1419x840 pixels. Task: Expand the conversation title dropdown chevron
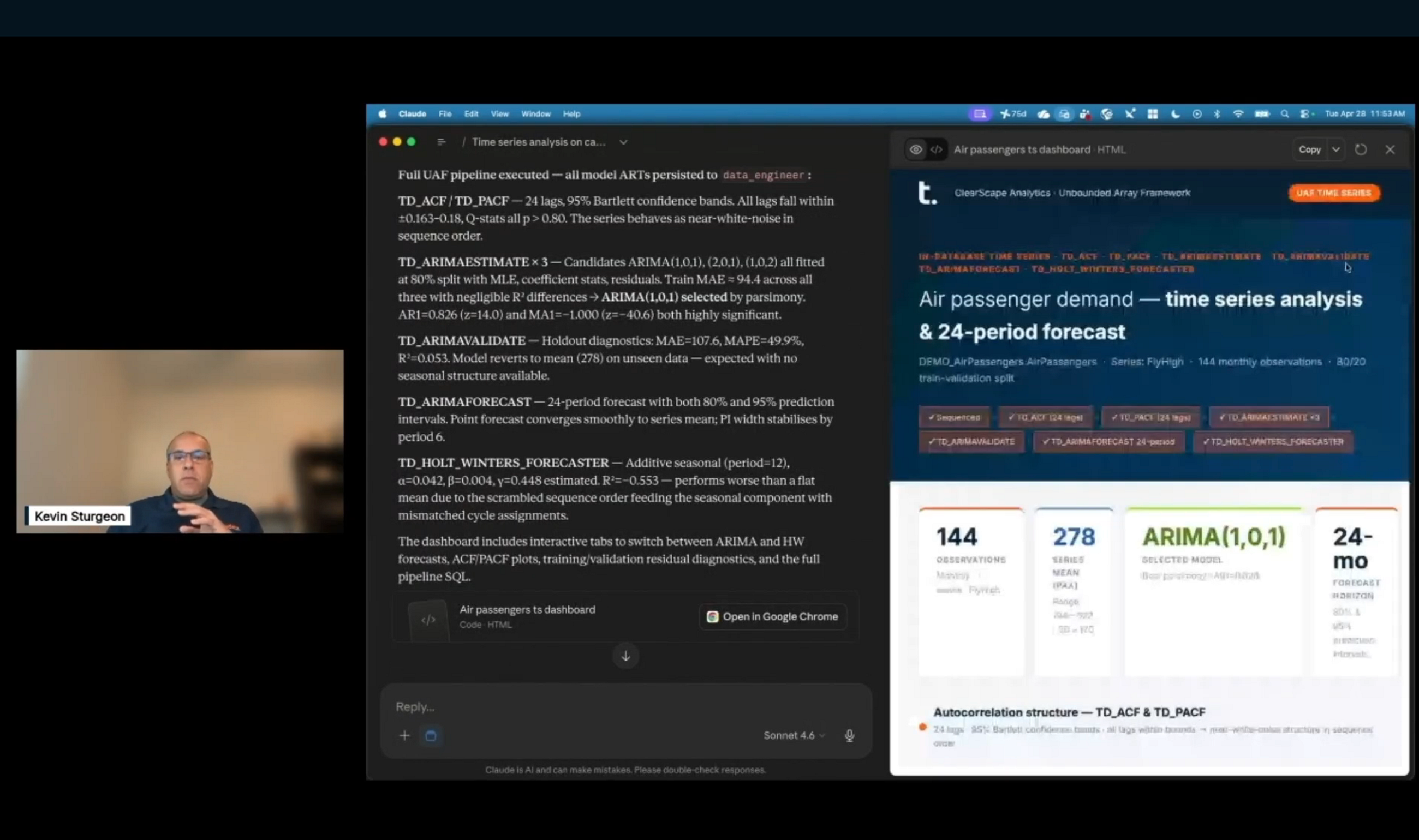[x=623, y=142]
